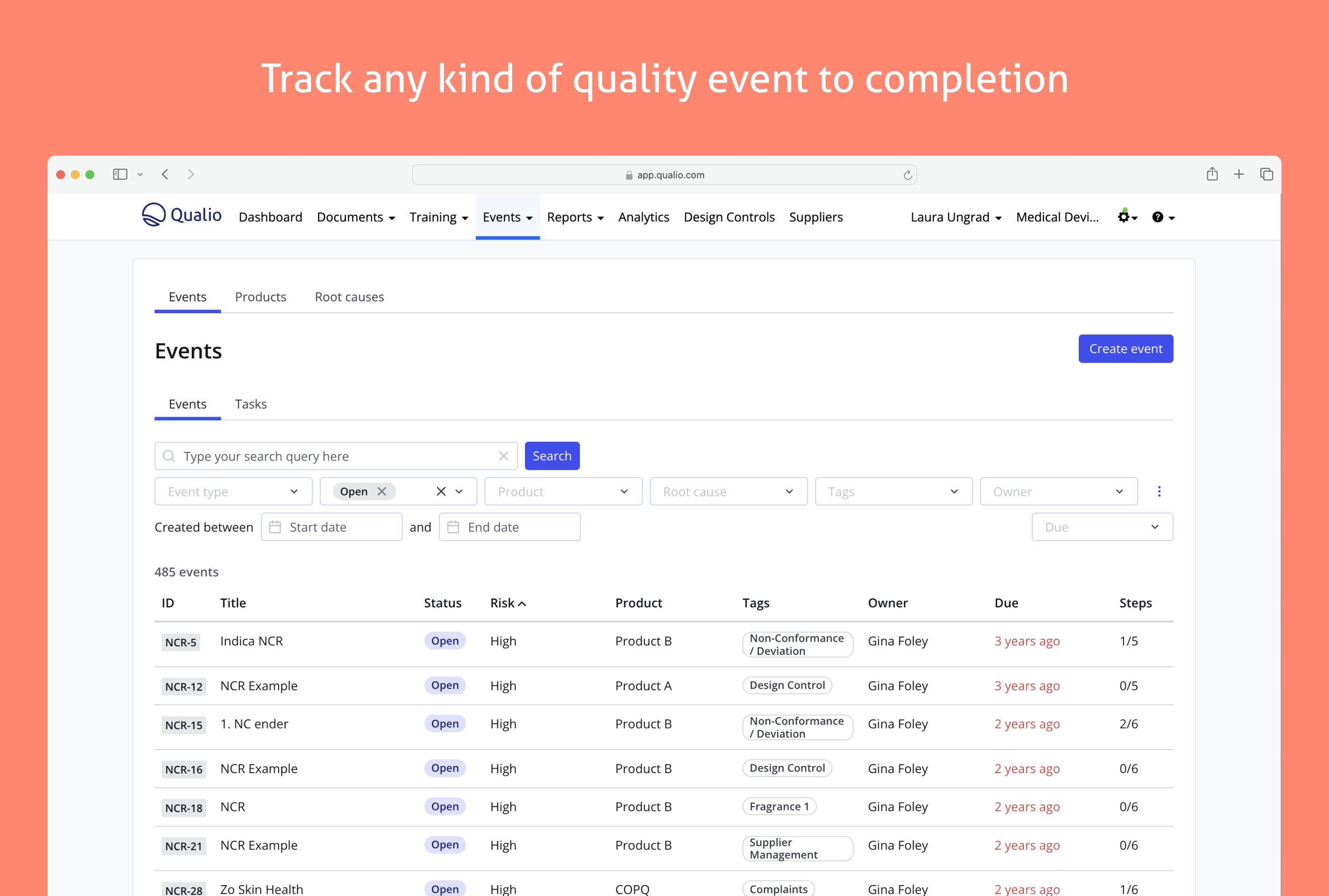
Task: Switch to the Tasks tab
Action: [250, 404]
